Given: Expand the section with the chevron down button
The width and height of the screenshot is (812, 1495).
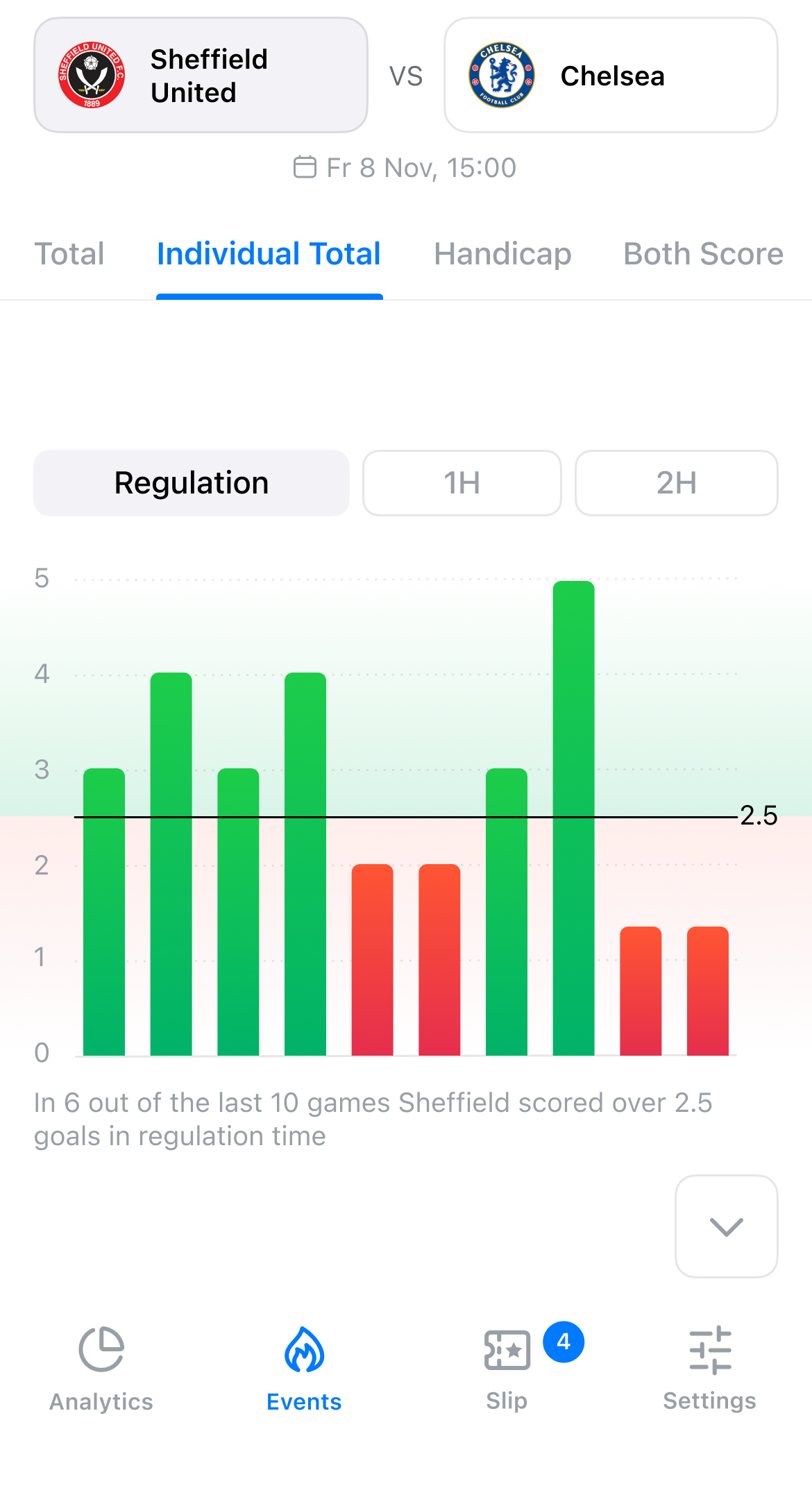Looking at the screenshot, I should (x=727, y=1226).
